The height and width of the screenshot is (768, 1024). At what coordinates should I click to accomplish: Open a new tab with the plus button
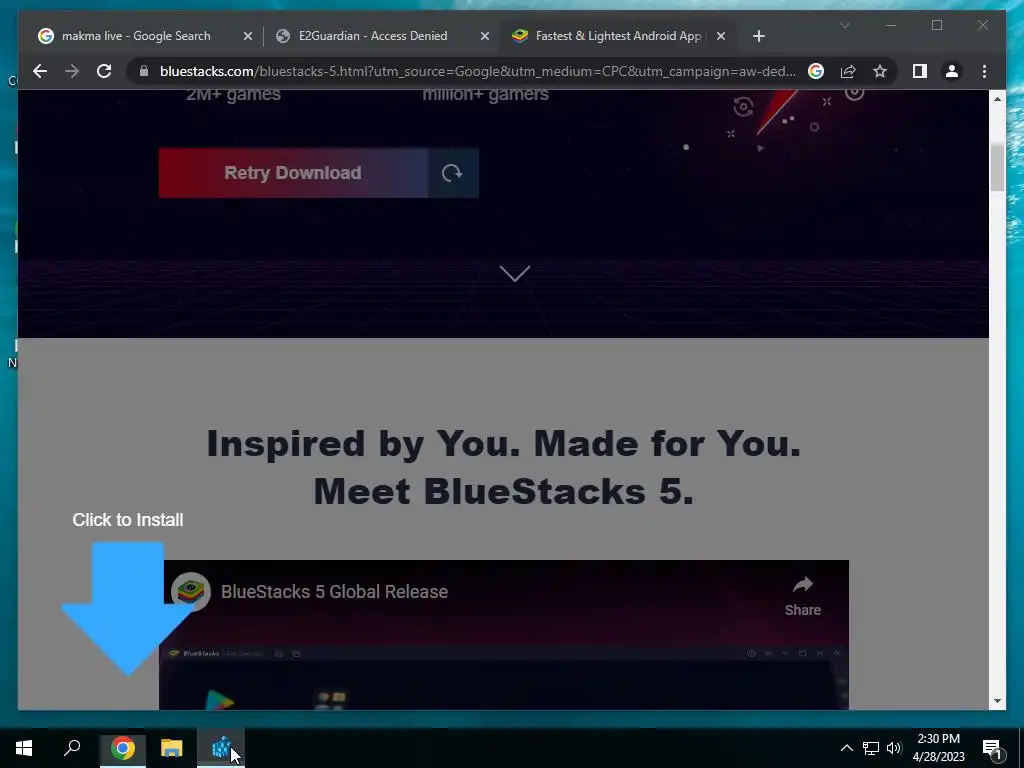tap(758, 36)
